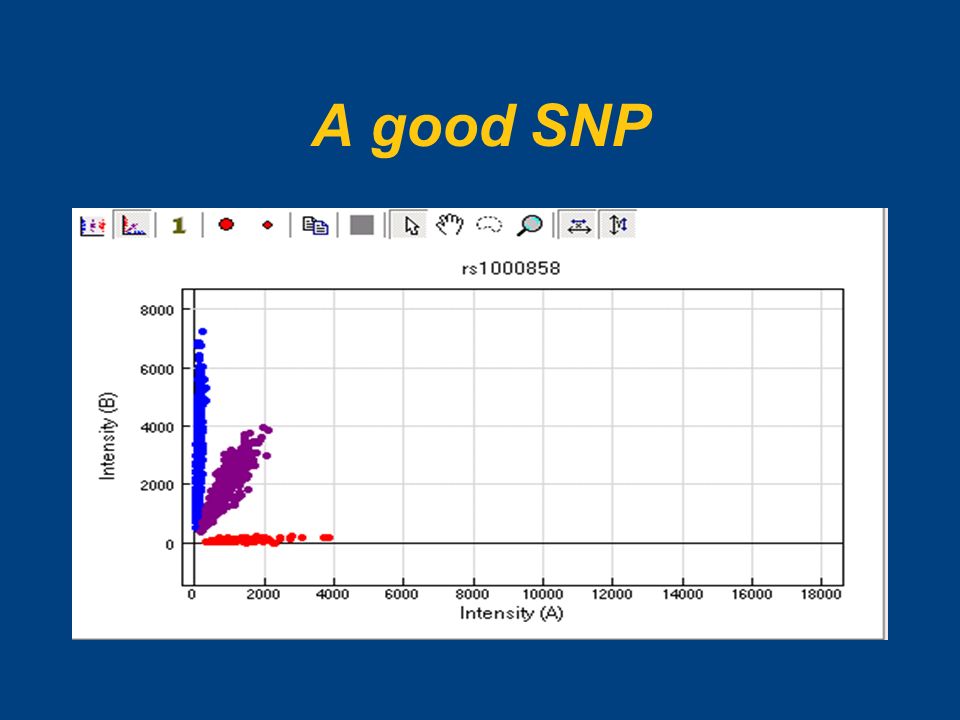
Task: Choose the large red circle marker
Action: 226,225
